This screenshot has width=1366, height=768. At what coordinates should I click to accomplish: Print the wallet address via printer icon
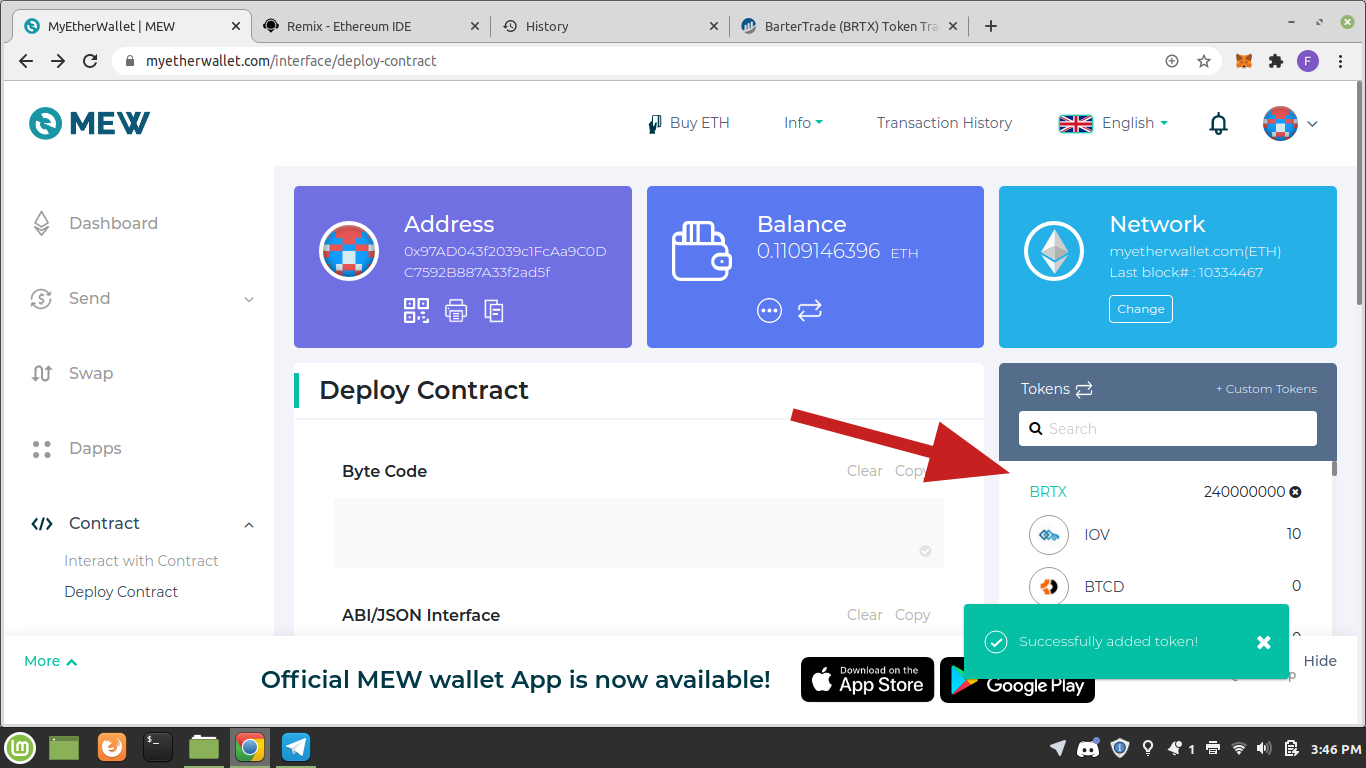[x=456, y=311]
